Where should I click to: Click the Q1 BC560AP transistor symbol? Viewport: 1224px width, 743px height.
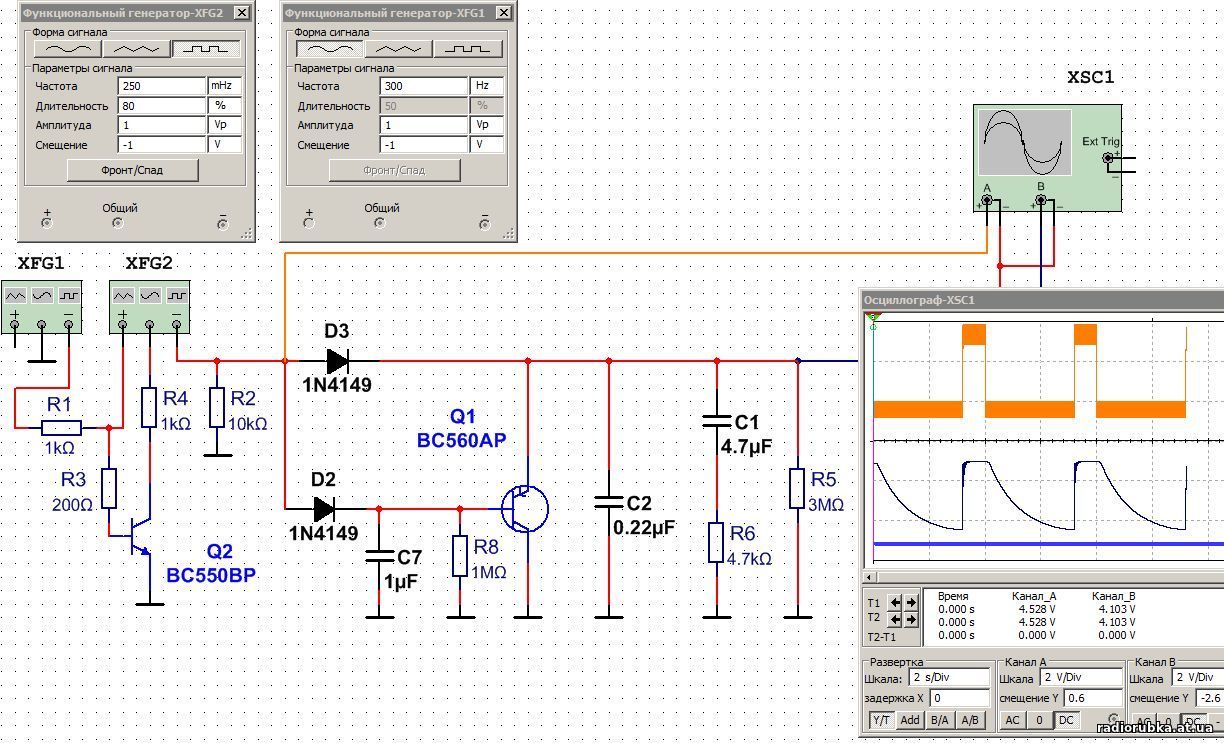[526, 508]
